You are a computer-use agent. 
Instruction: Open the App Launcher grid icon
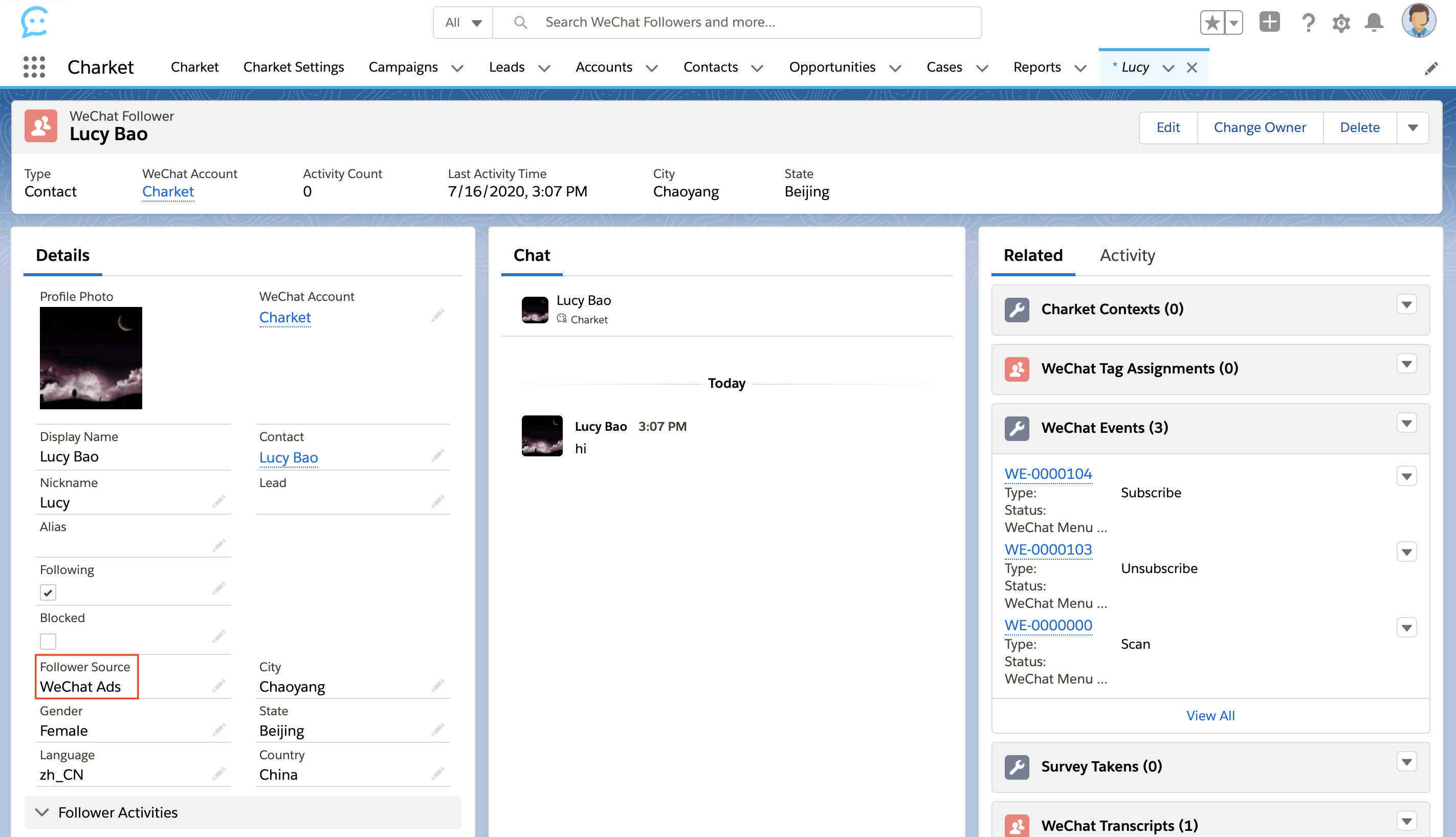click(34, 67)
